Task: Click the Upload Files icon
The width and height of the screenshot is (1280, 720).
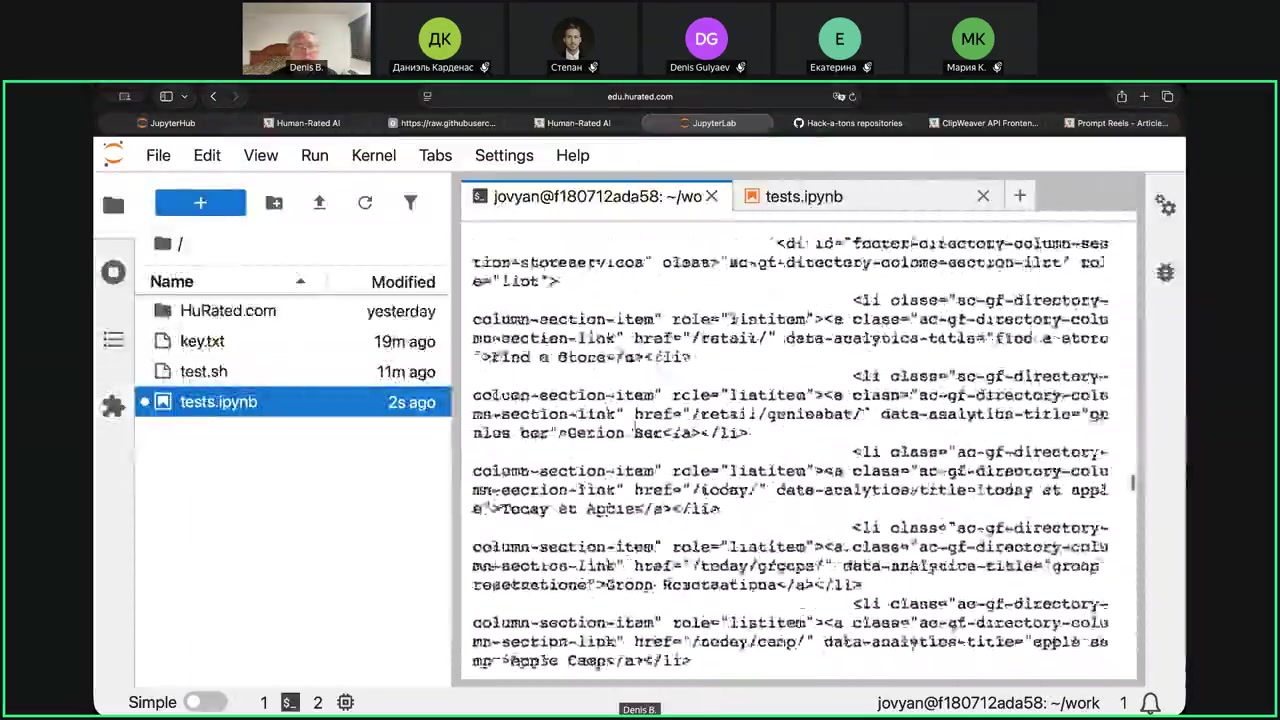Action: click(319, 203)
